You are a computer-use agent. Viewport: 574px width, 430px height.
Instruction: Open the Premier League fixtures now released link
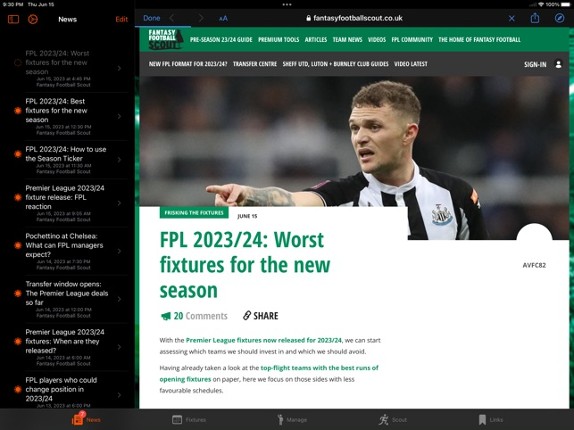click(x=264, y=340)
